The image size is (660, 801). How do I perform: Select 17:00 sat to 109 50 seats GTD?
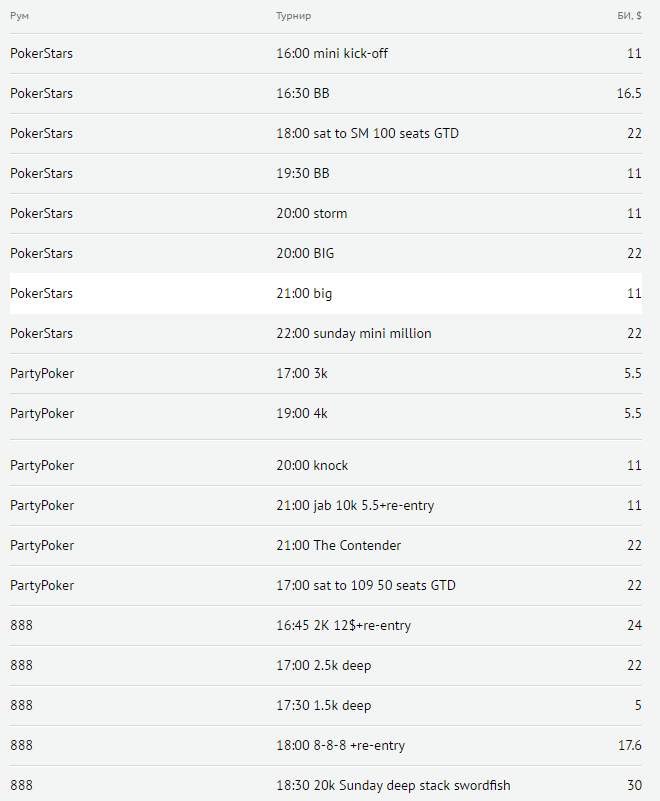click(x=365, y=585)
